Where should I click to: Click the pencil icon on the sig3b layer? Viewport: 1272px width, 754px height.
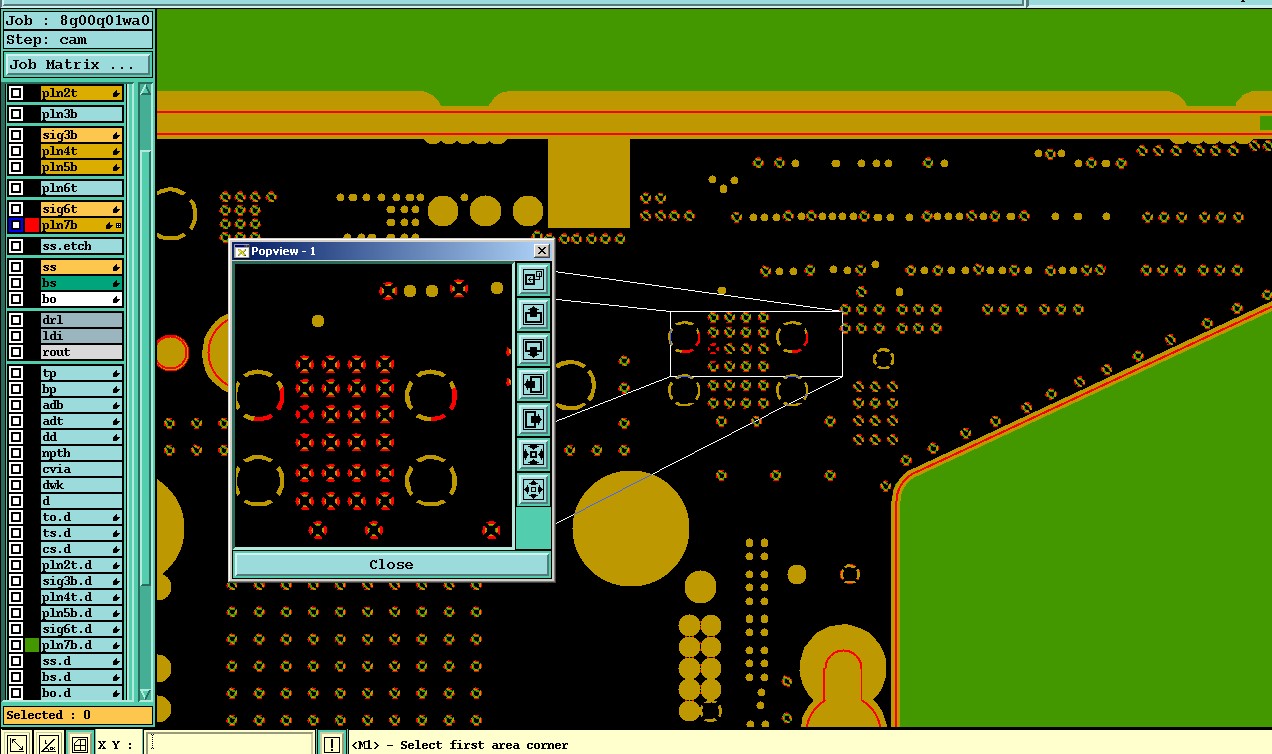[x=116, y=135]
